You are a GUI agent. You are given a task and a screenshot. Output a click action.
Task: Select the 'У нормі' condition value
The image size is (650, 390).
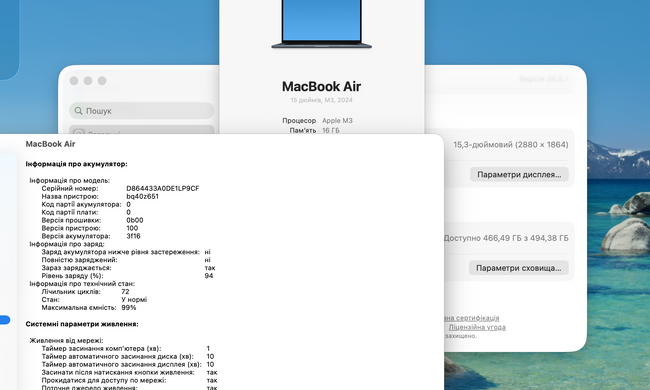pos(134,299)
